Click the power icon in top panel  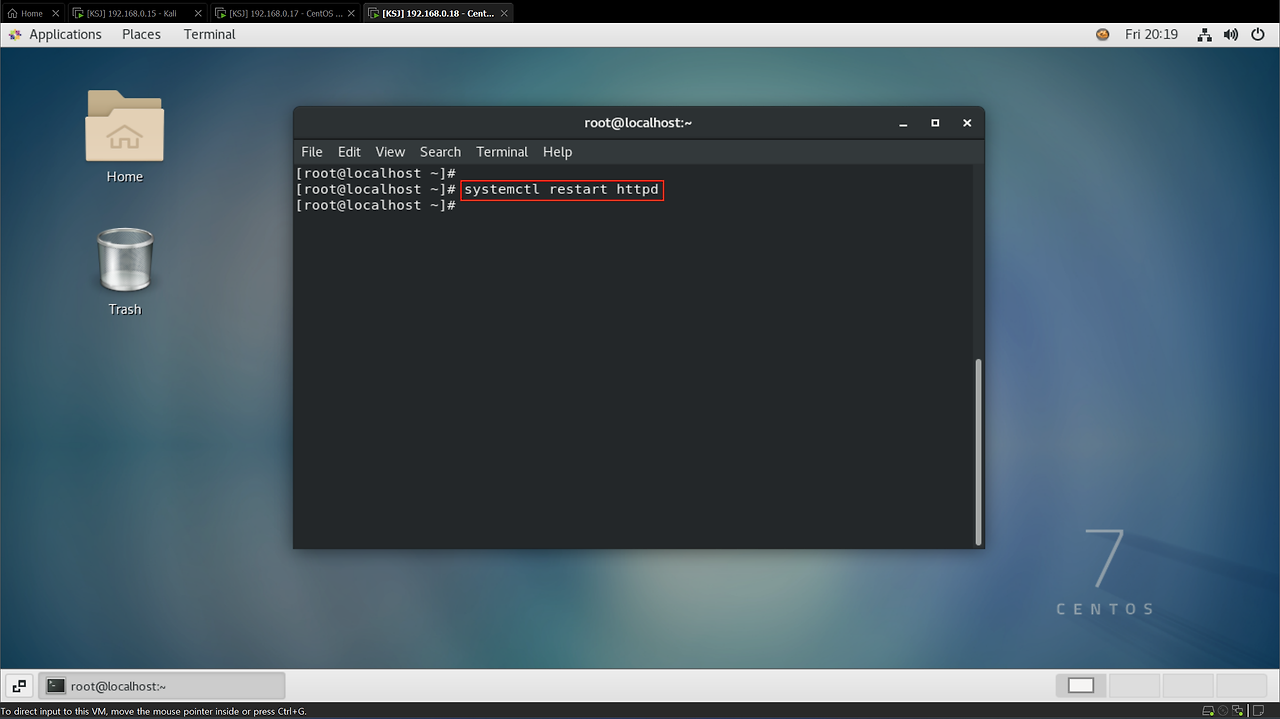1257,34
